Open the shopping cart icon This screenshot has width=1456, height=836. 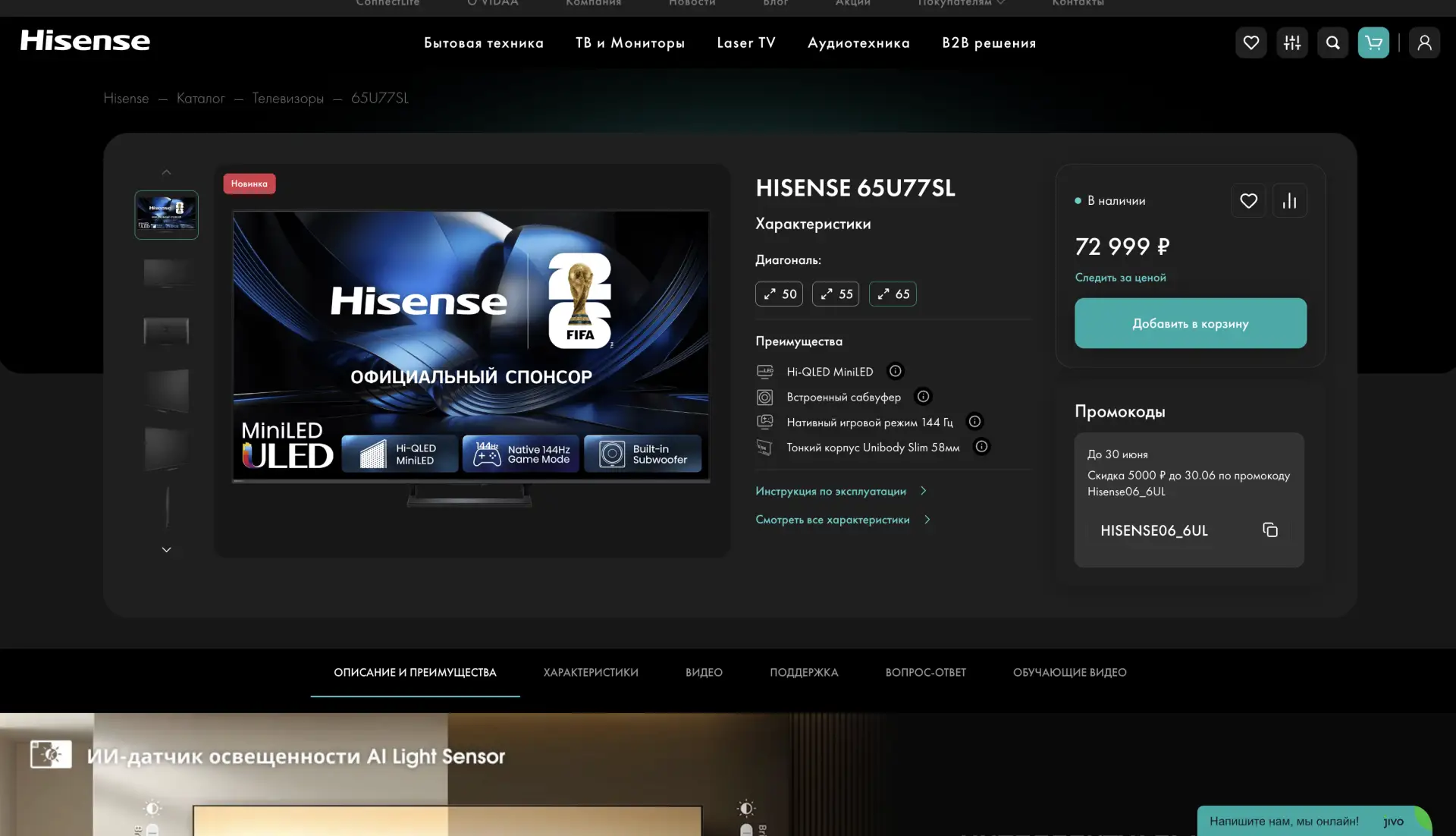[1373, 42]
